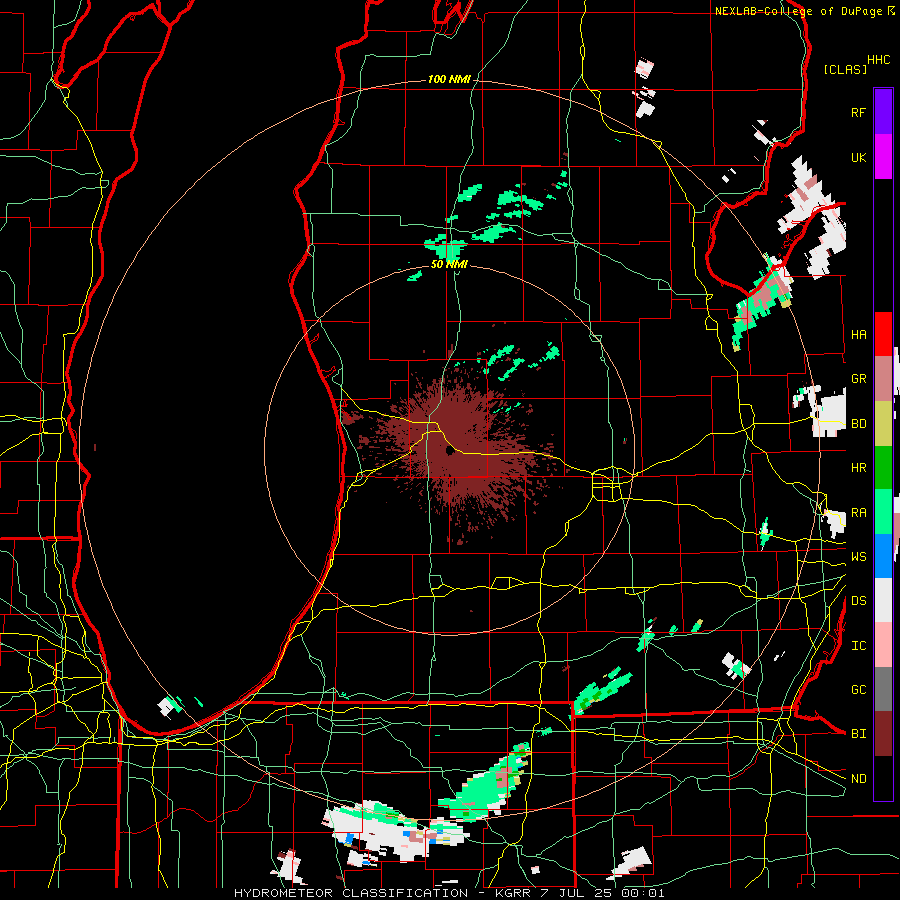Click the '[CLAS]' legend header text
The height and width of the screenshot is (900, 900).
845,69
